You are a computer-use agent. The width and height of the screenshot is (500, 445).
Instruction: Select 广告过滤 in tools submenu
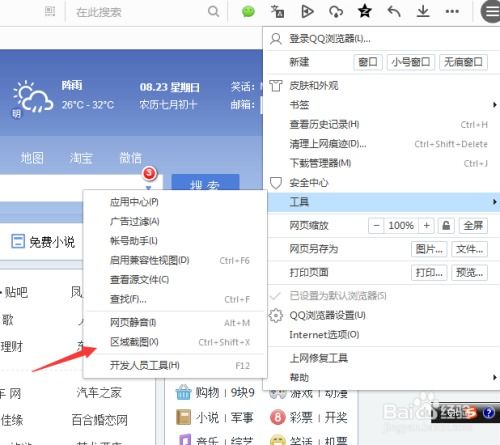click(x=175, y=221)
